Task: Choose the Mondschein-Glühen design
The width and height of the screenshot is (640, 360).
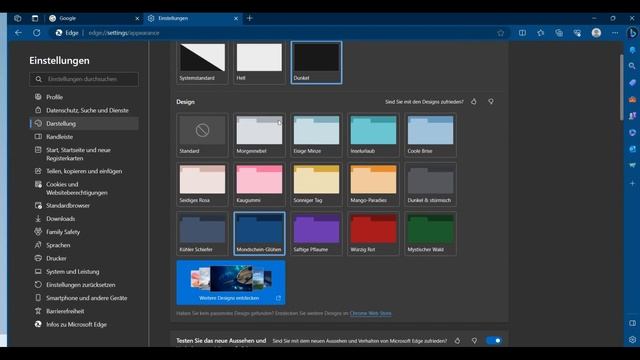Action: tap(259, 233)
